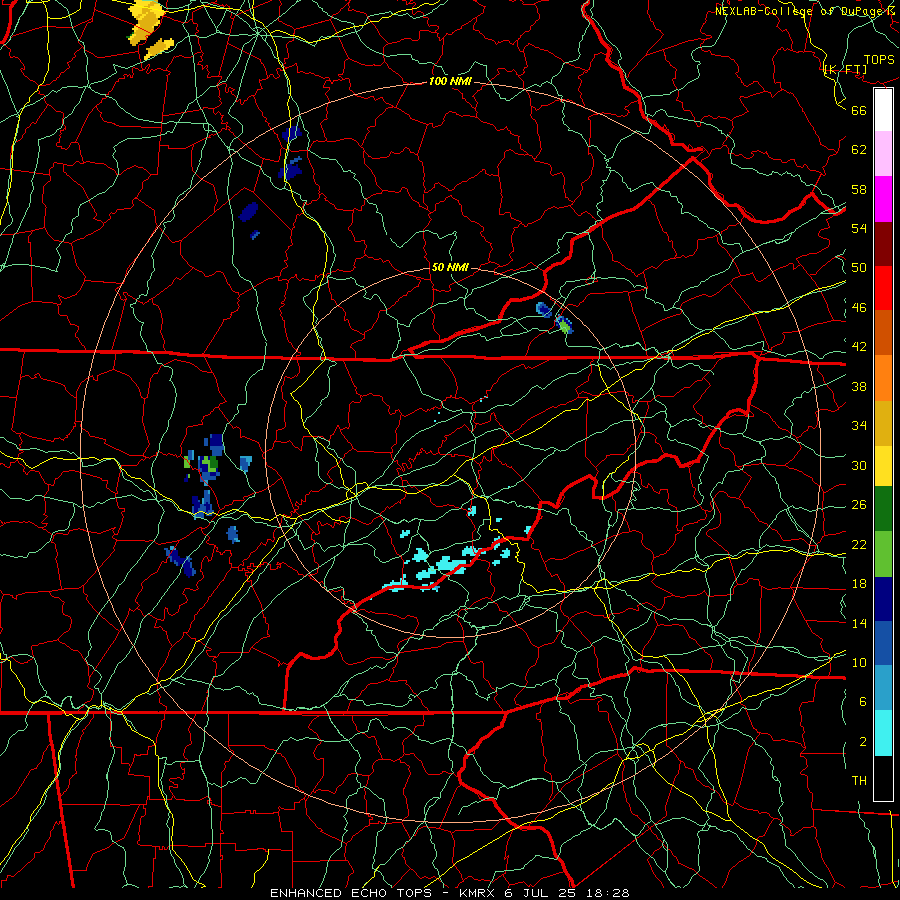Click the 66 legend value

[x=859, y=110]
